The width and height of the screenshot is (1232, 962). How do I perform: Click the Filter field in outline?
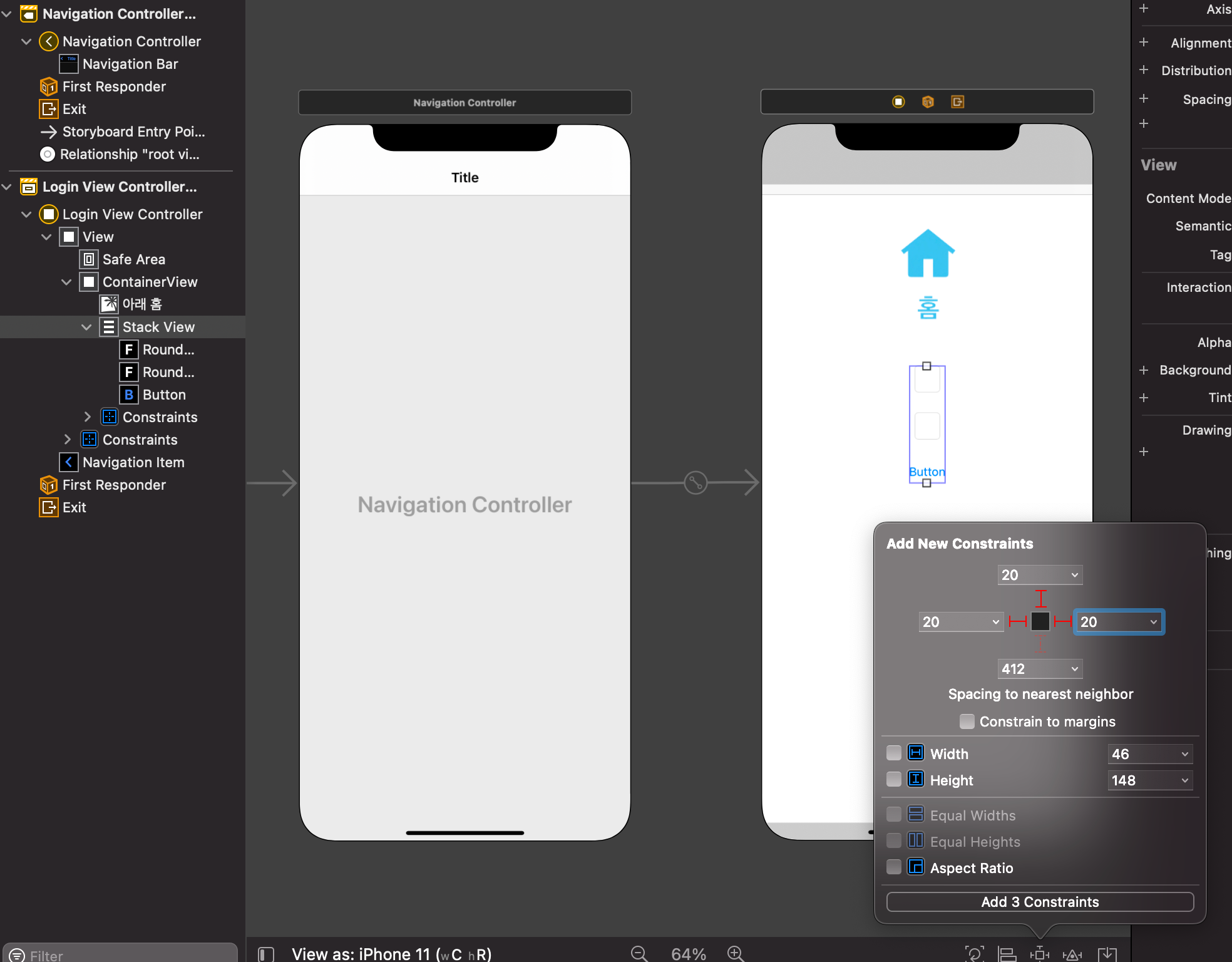coord(120,954)
